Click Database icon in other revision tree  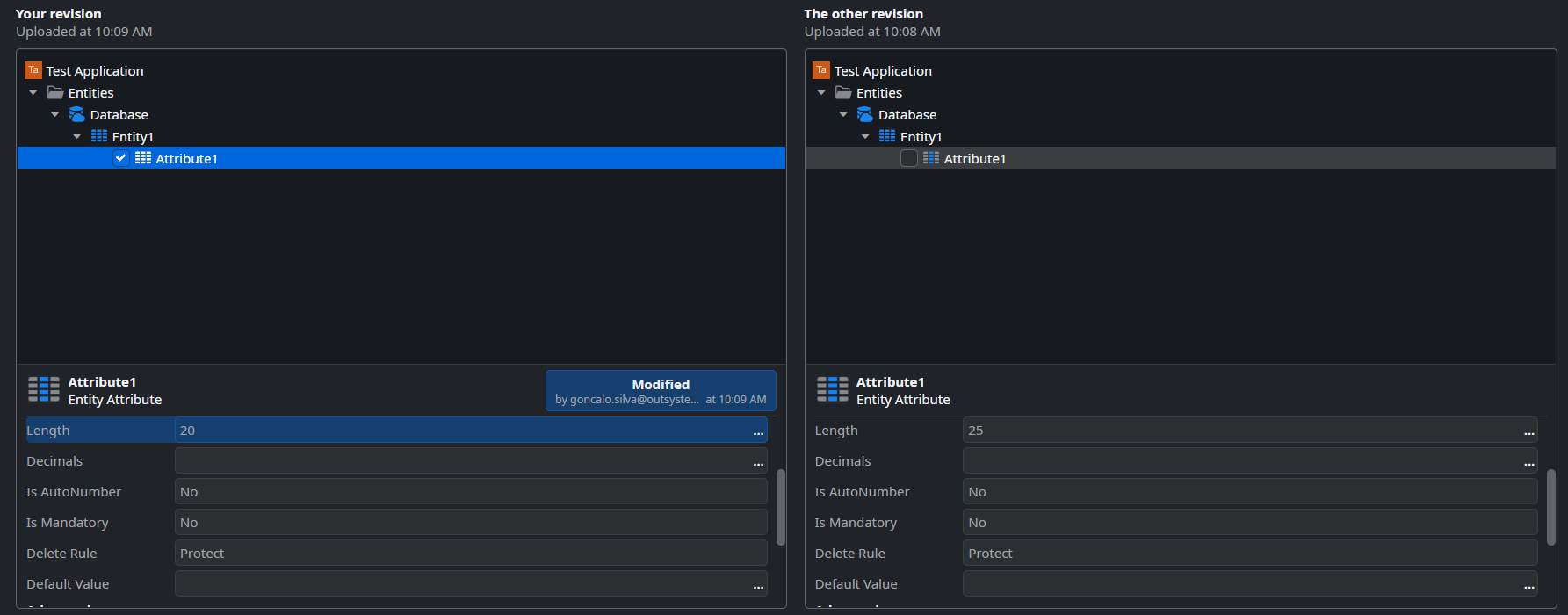click(865, 115)
